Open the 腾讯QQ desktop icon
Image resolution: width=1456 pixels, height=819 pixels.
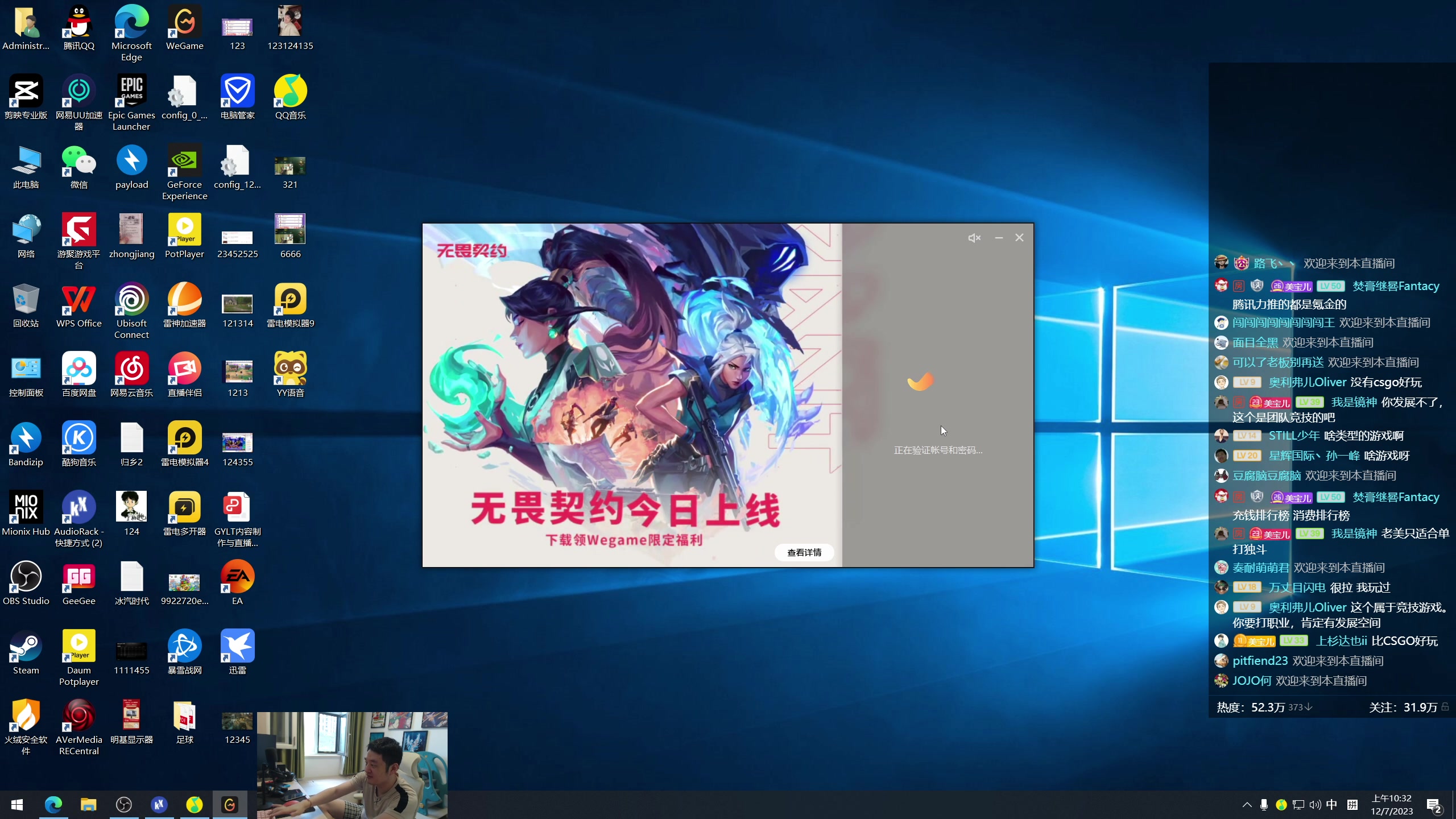point(79,28)
